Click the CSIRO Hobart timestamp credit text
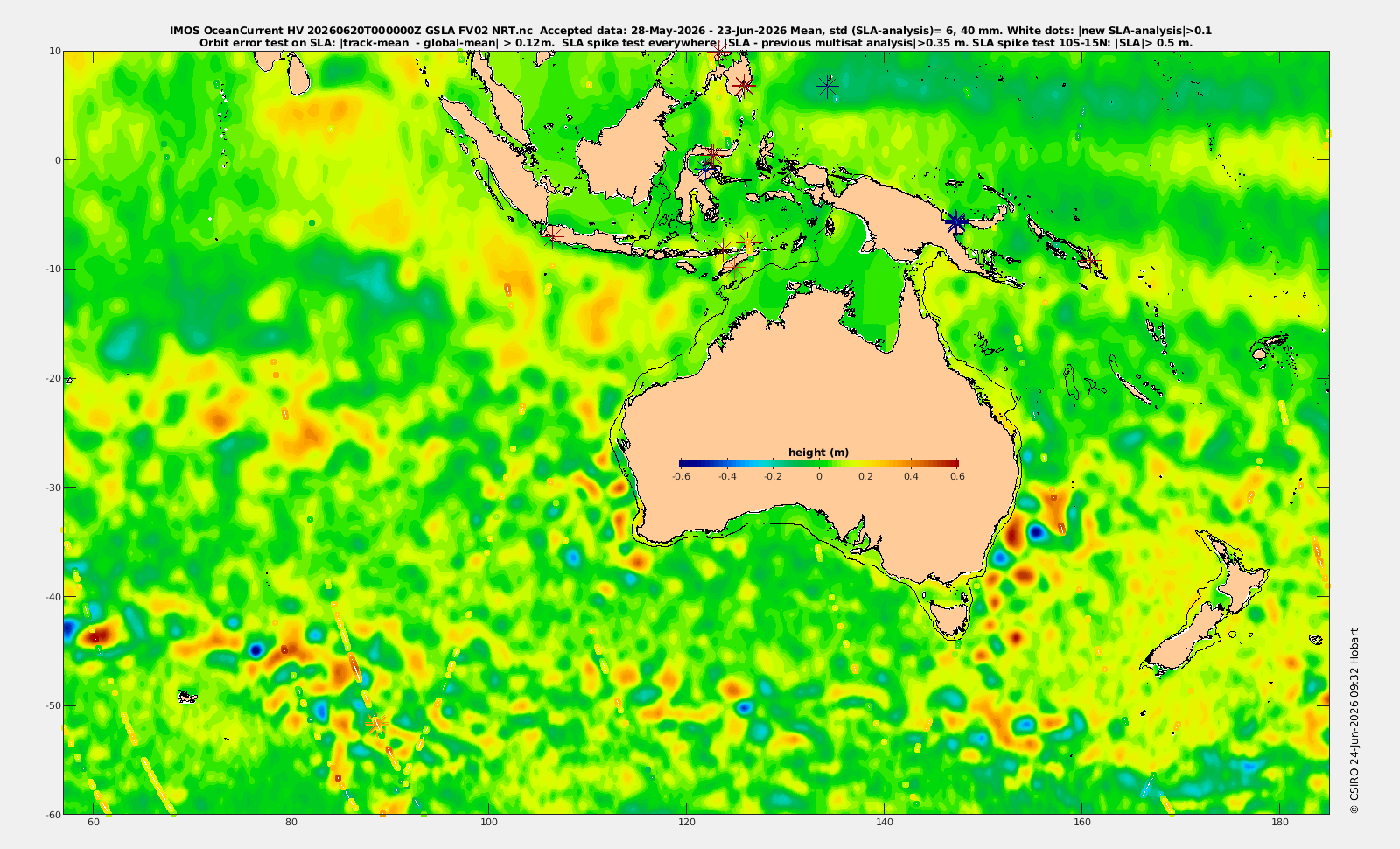Viewport: 1400px width, 849px height. (1354, 721)
